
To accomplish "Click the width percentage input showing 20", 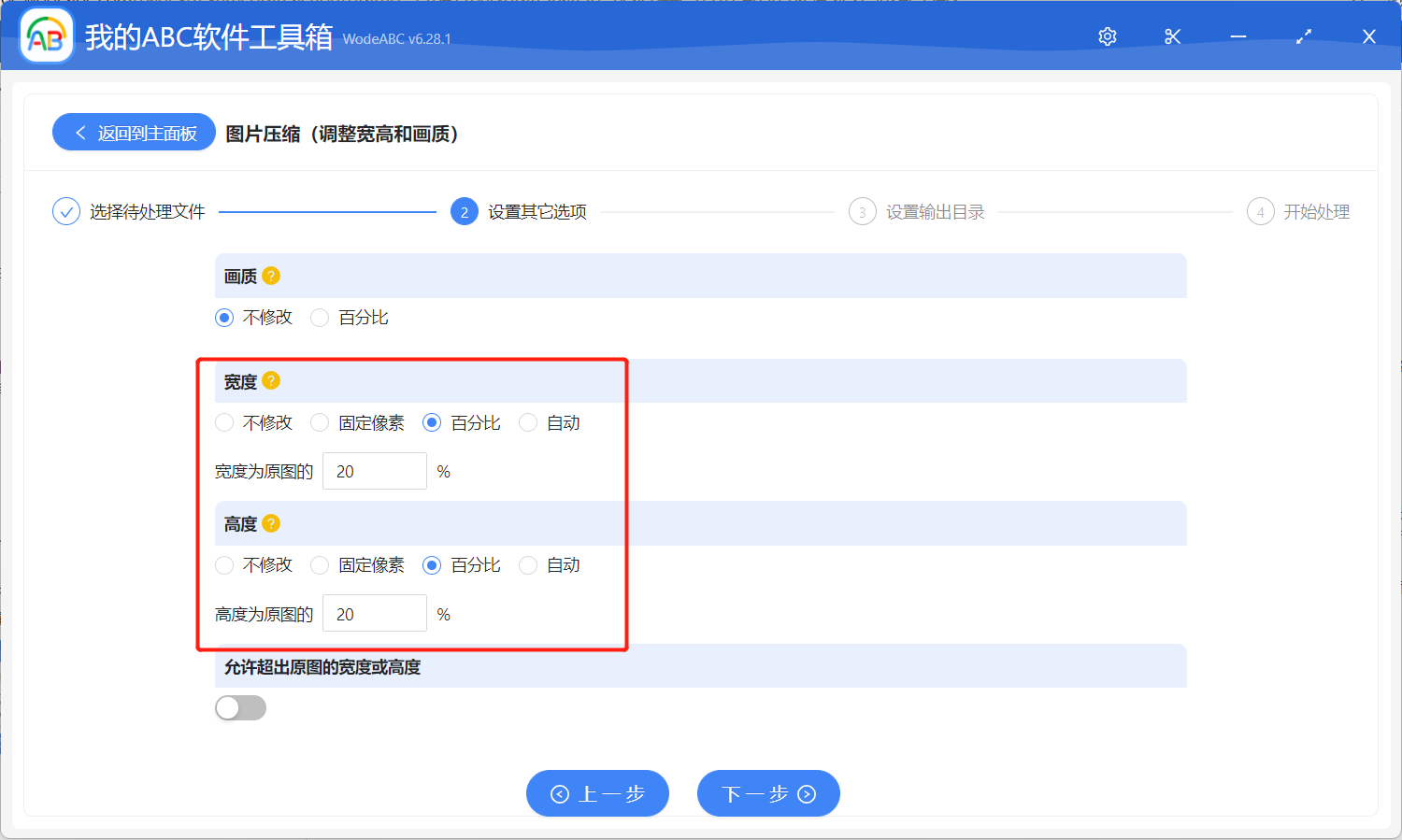I will (374, 471).
